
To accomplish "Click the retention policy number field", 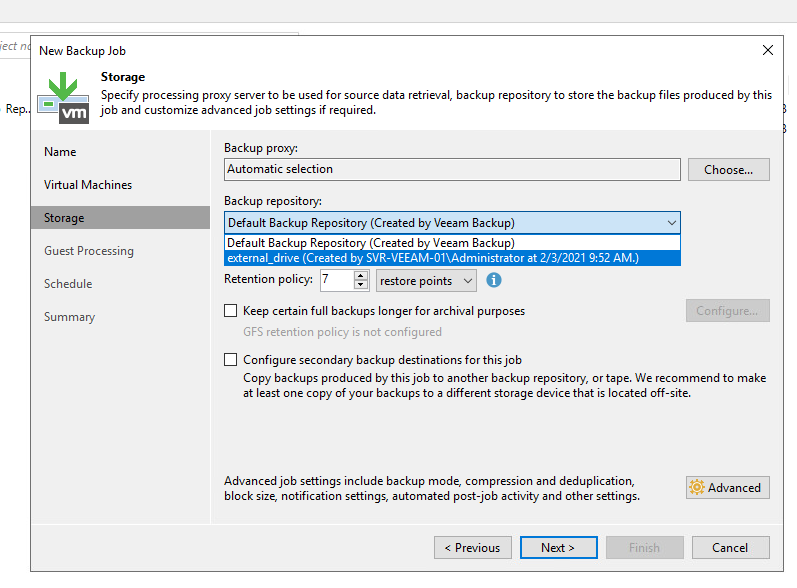I will coord(336,281).
